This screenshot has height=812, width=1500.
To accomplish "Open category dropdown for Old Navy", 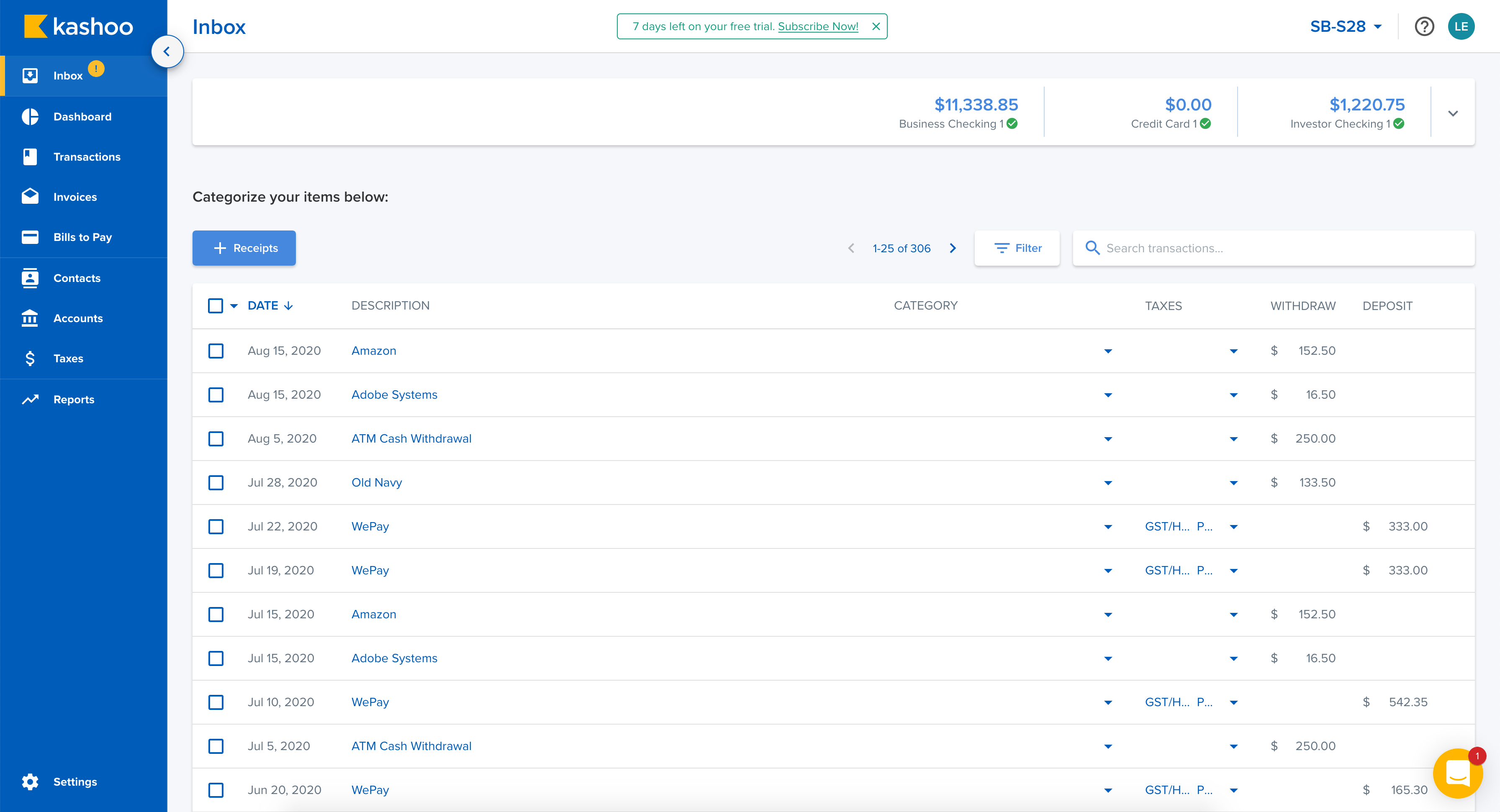I will (1108, 483).
